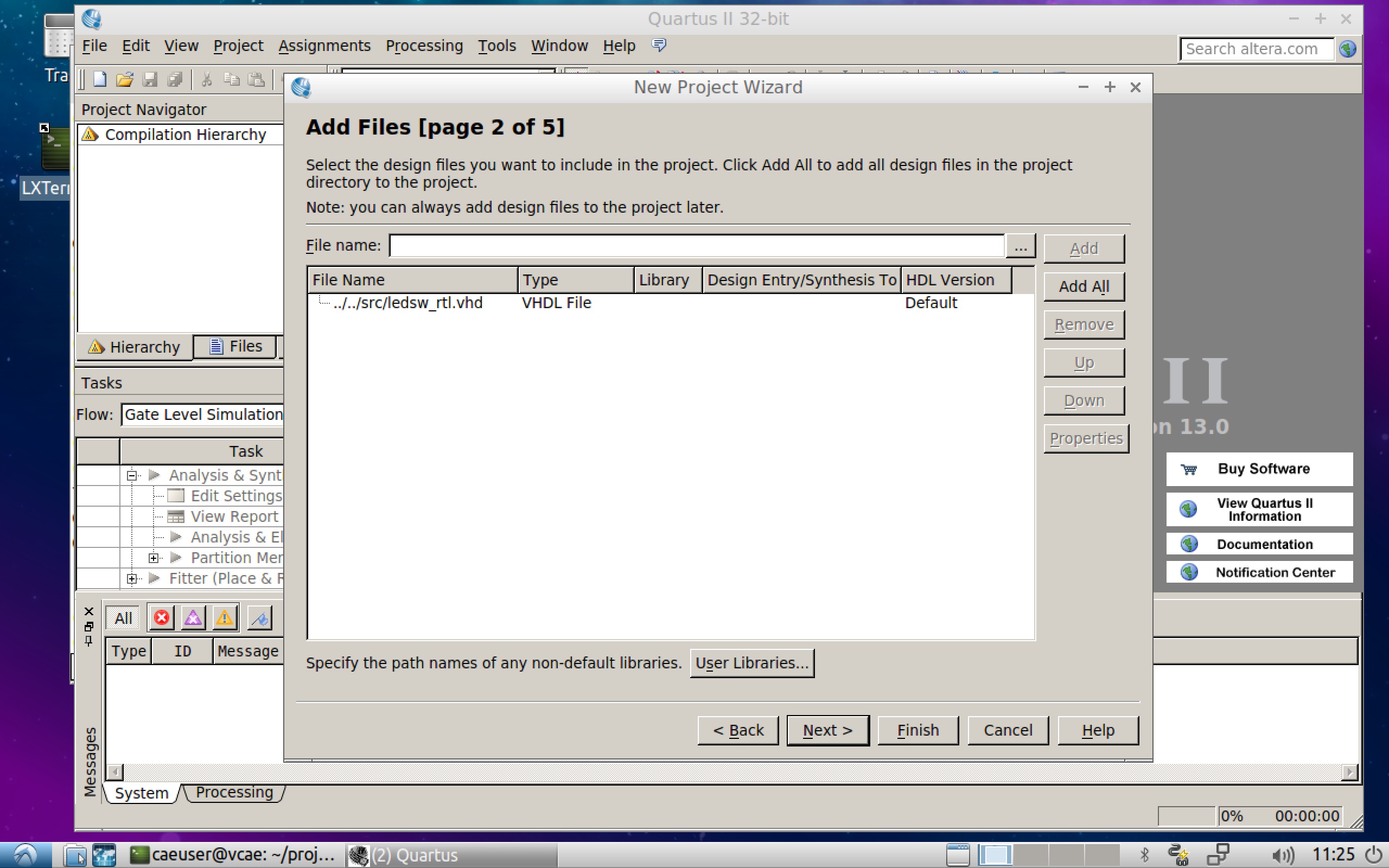Select the System messages tab
The image size is (1389, 868).
tap(141, 793)
